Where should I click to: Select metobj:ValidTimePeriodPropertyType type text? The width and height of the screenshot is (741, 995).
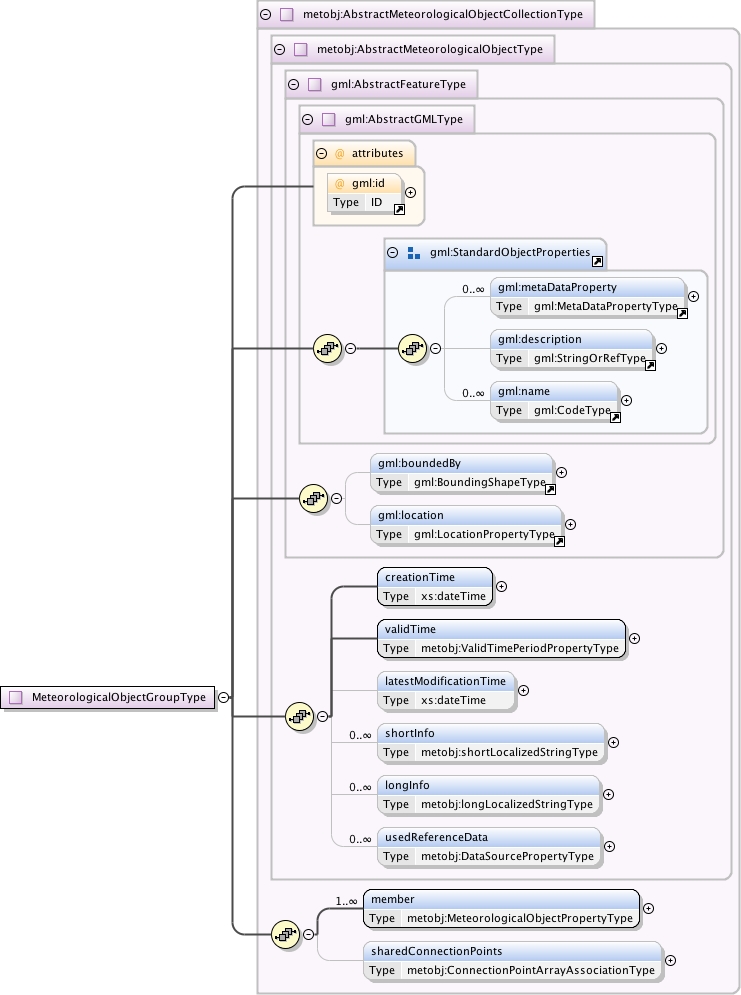point(520,648)
